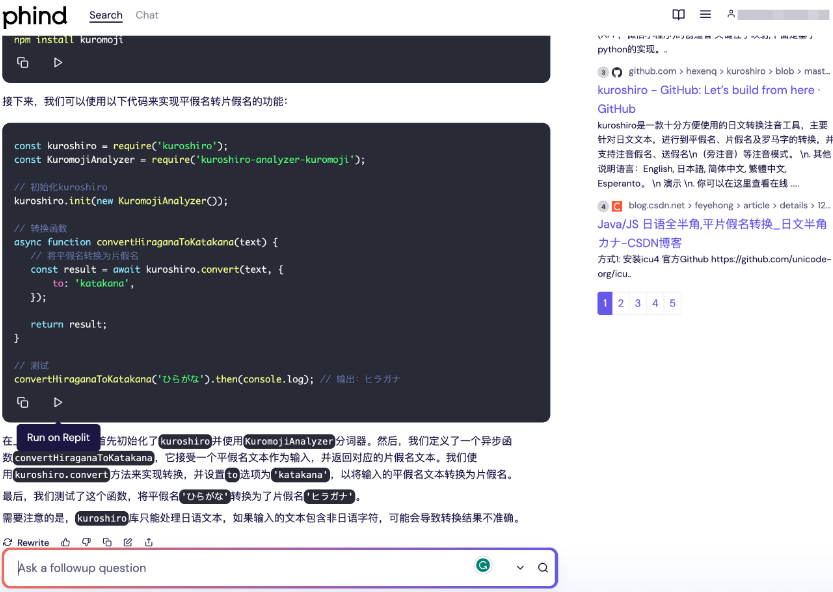Viewport: 833px width, 592px height.
Task: Copy the npm install kuromoji code block
Action: (22, 63)
